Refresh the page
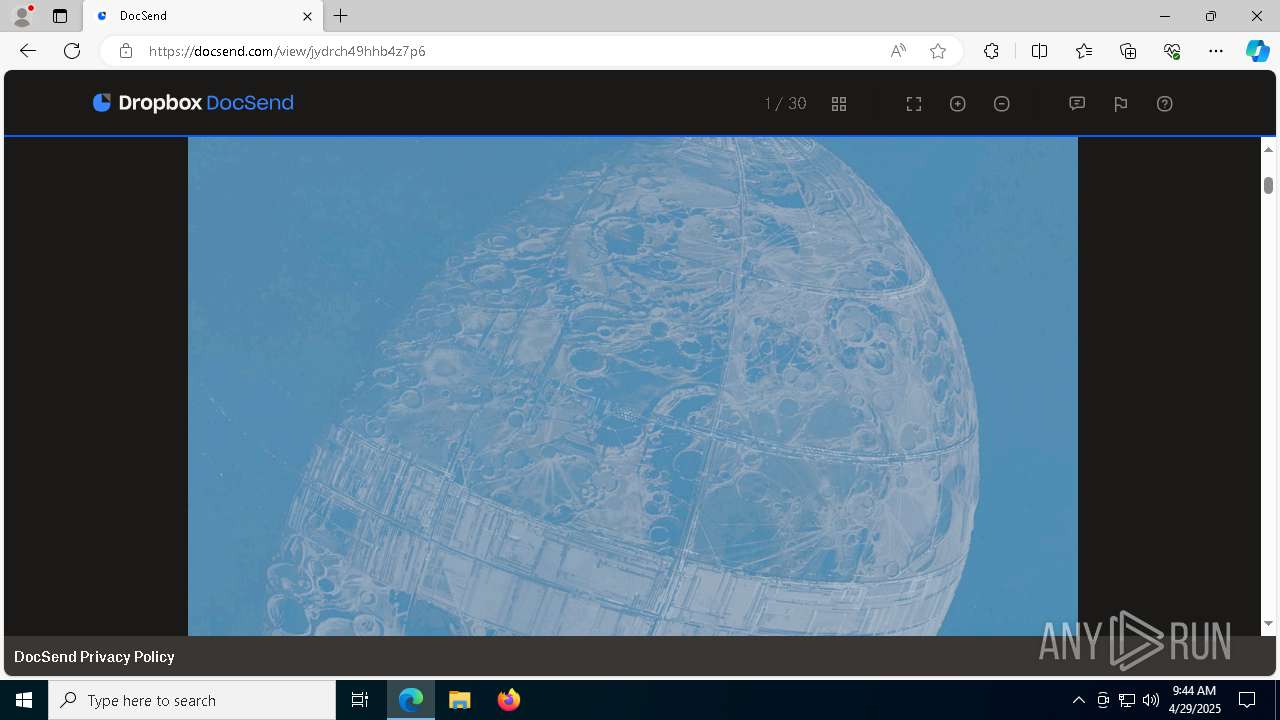The width and height of the screenshot is (1280, 720). [x=72, y=51]
